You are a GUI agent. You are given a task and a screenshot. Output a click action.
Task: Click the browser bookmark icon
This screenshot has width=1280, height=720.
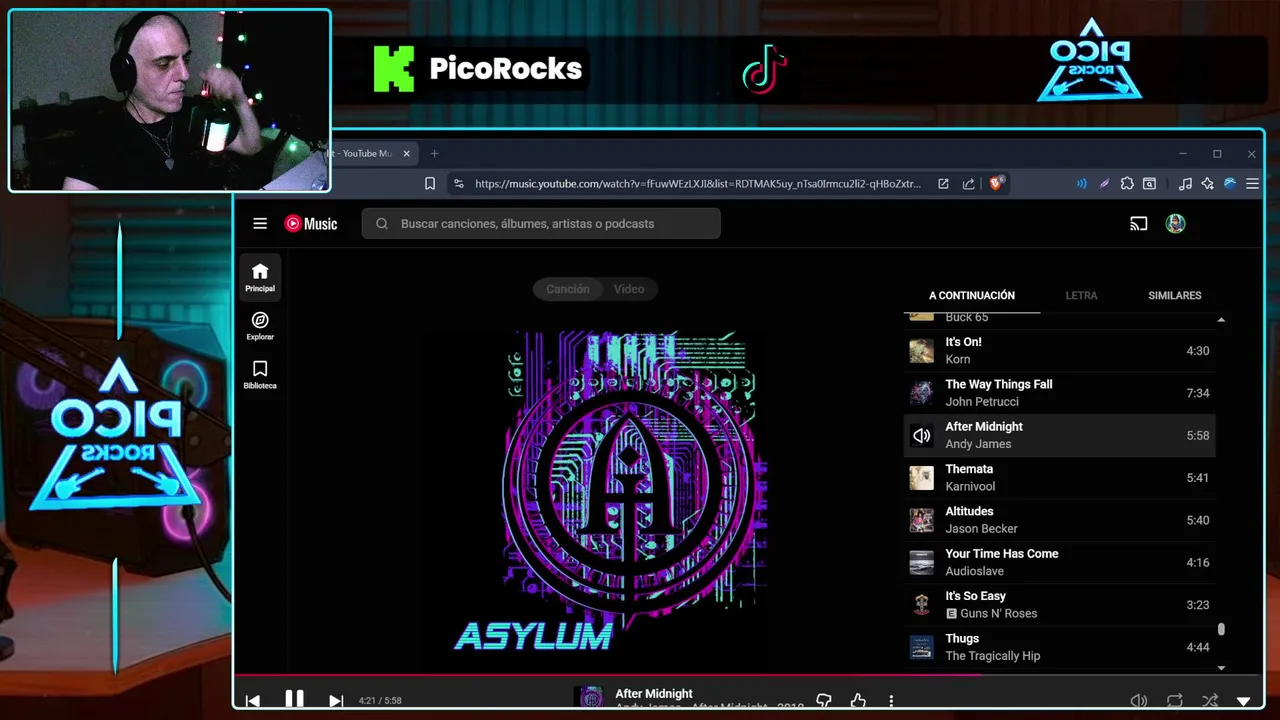430,184
